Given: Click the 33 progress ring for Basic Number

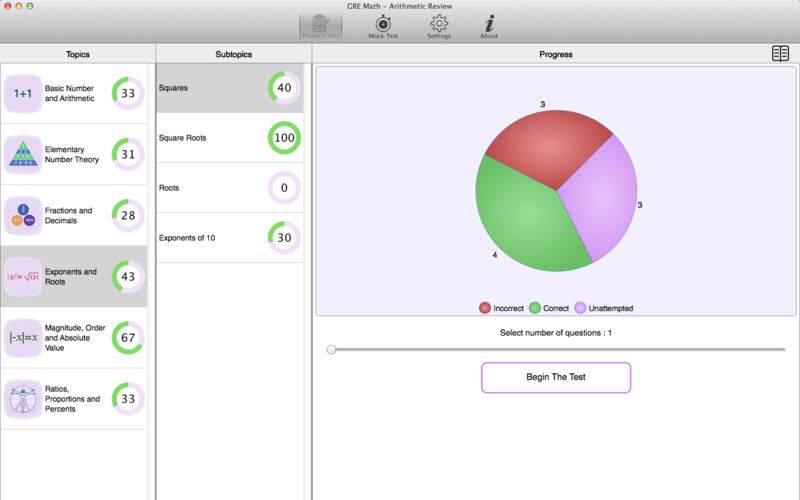Looking at the screenshot, I should click(x=128, y=93).
